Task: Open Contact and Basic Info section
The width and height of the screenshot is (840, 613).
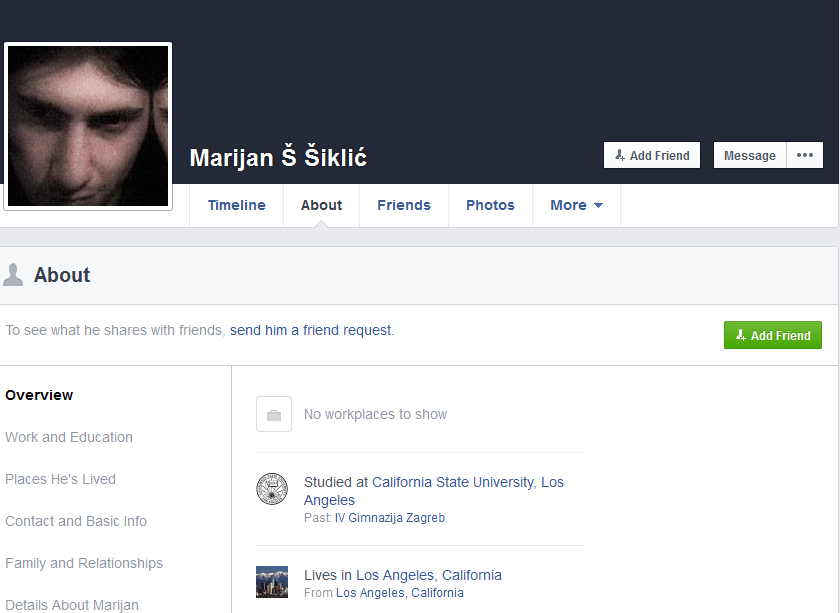Action: [76, 521]
